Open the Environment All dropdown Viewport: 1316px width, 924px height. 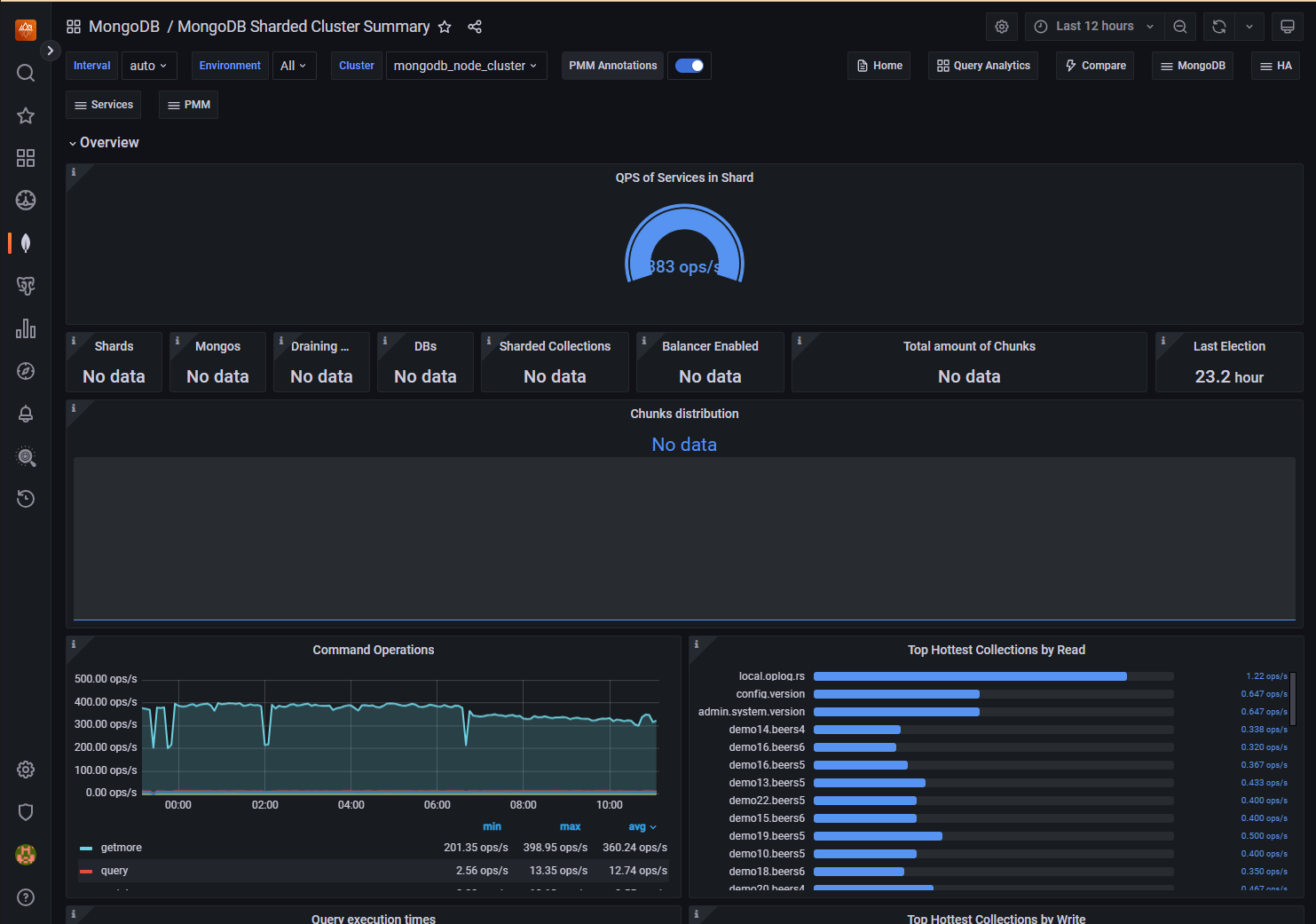pos(294,66)
